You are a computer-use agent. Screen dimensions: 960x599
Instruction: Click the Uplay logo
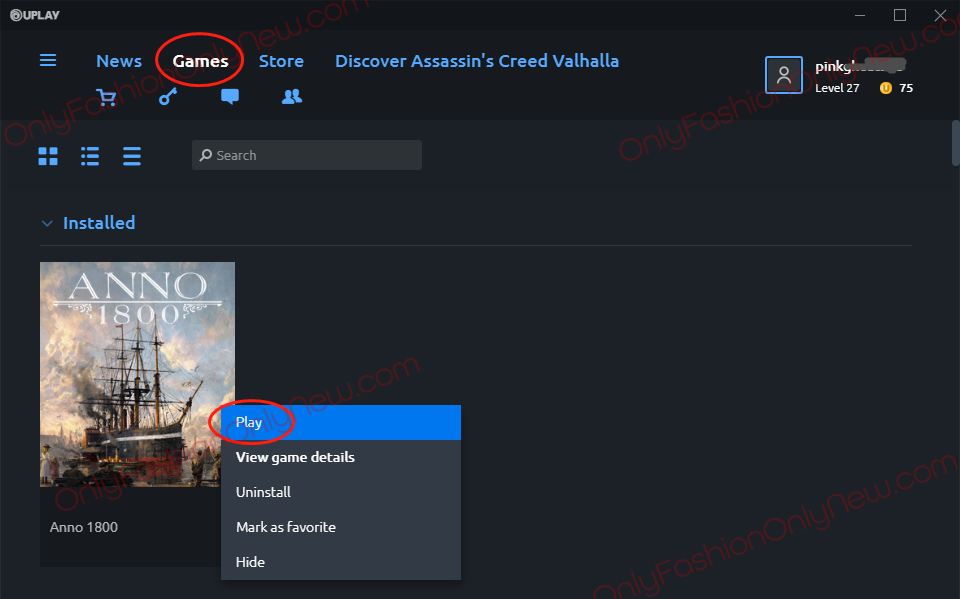35,15
